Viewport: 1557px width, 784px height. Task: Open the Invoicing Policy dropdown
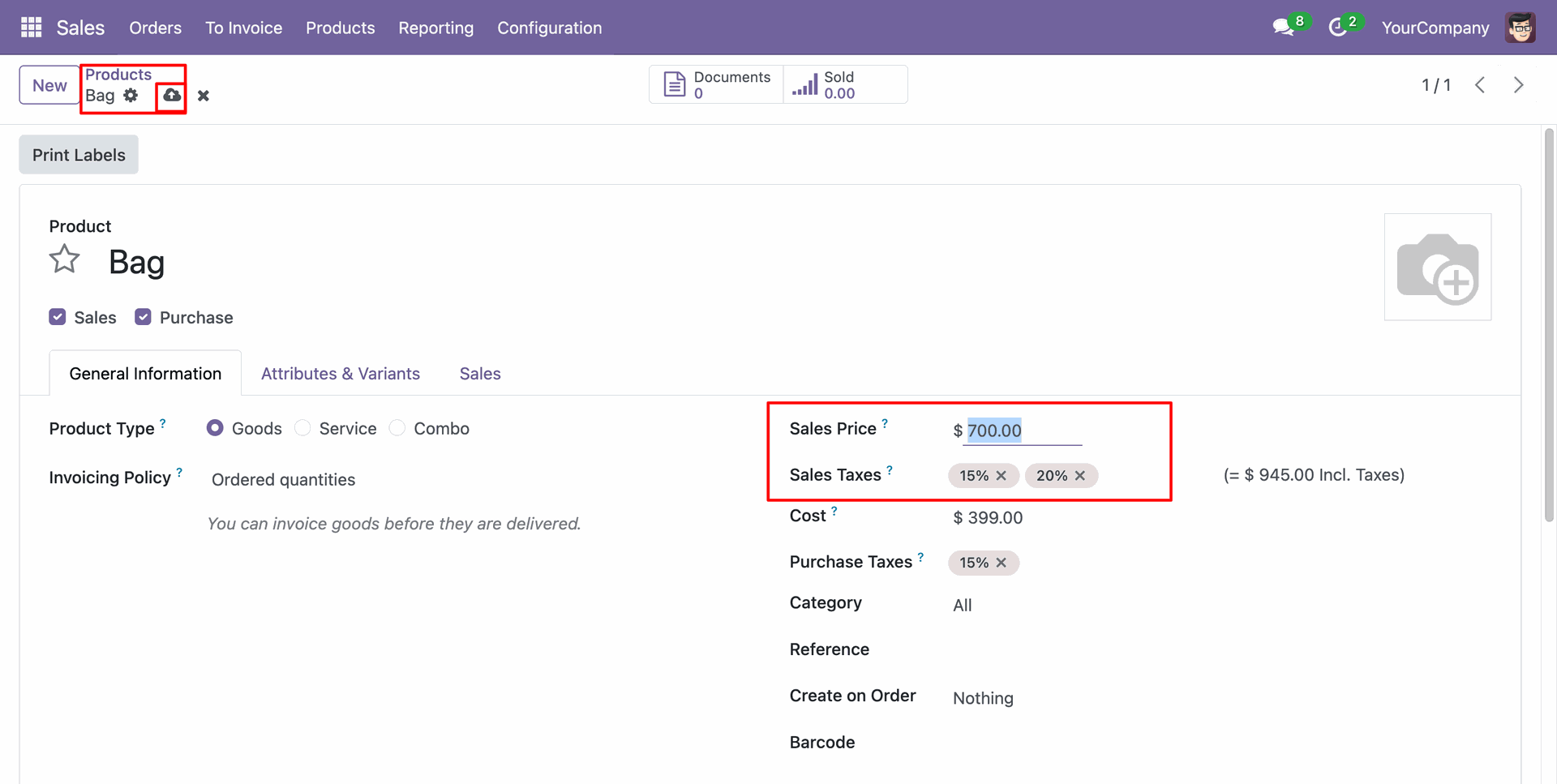(283, 480)
